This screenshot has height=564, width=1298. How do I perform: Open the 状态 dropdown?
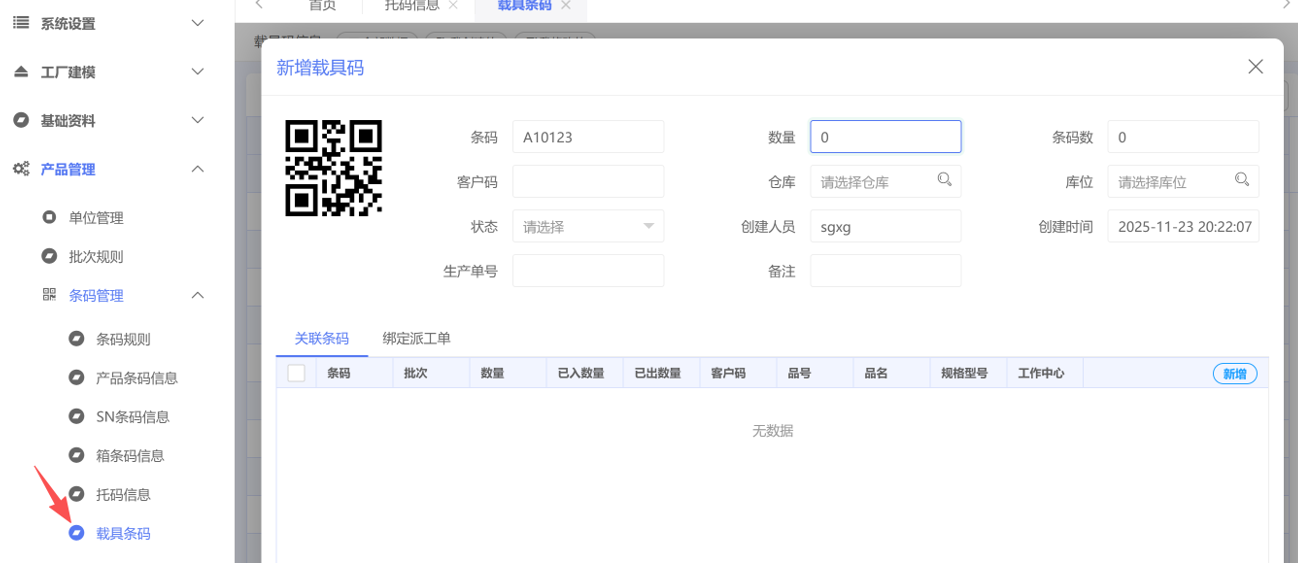coord(588,227)
